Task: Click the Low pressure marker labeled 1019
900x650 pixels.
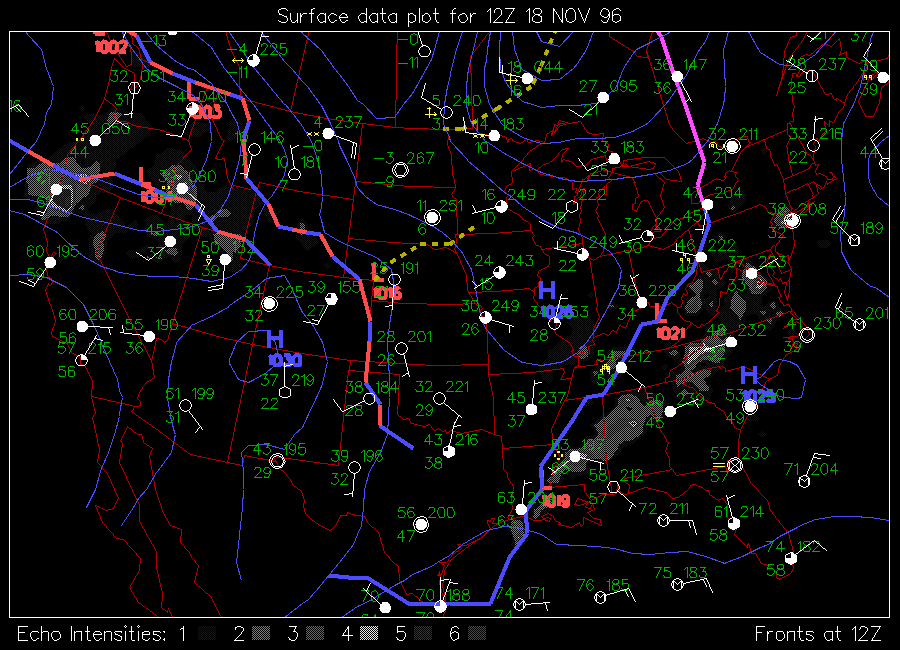Action: (x=551, y=499)
